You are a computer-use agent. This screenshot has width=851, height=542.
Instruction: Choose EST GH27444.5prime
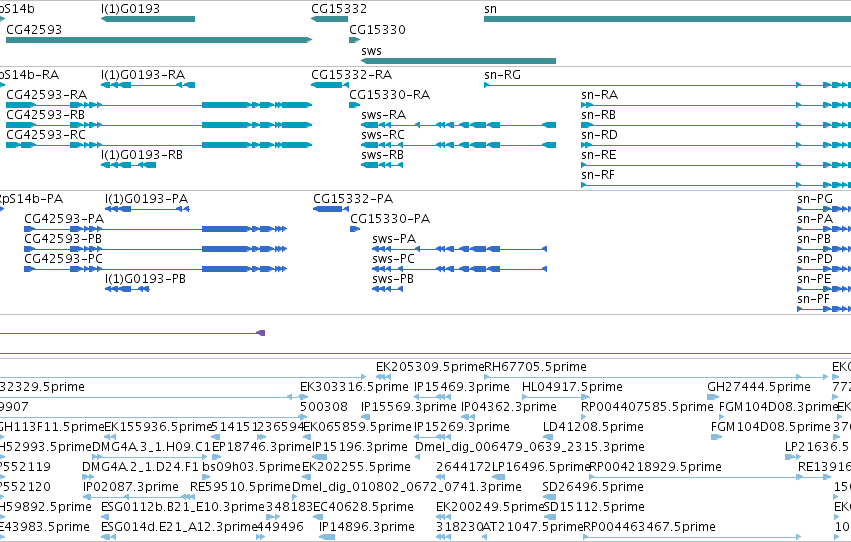click(759, 387)
